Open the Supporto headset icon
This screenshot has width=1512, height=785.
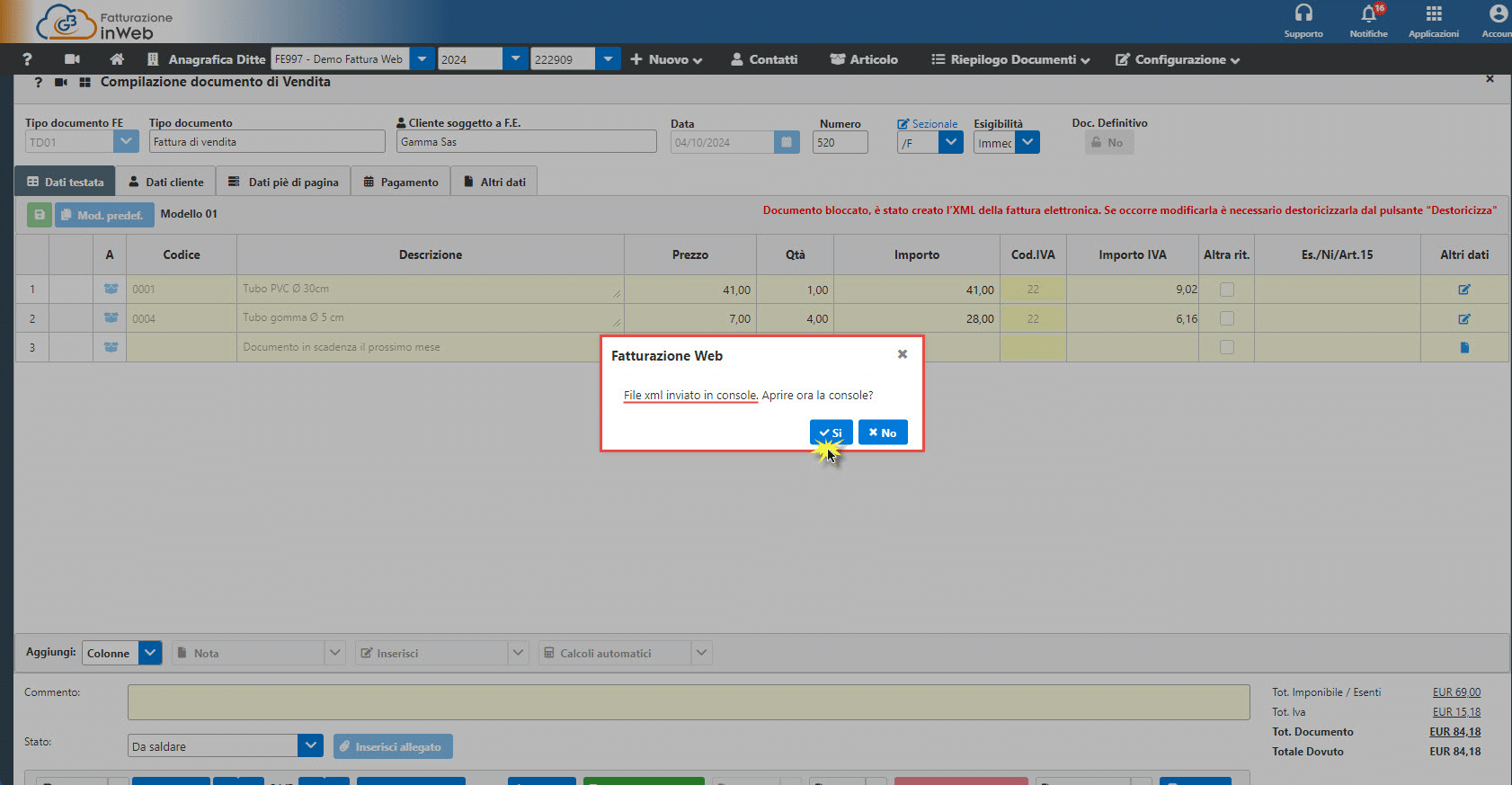(1303, 14)
